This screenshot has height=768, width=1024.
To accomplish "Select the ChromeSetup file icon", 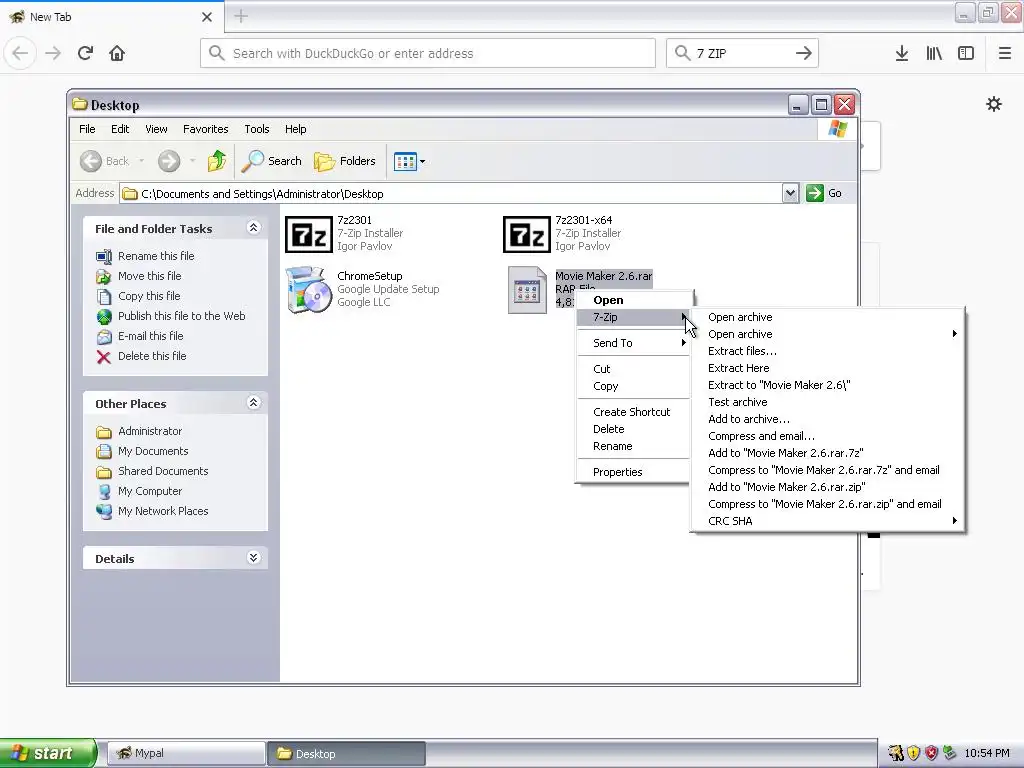I will click(309, 290).
